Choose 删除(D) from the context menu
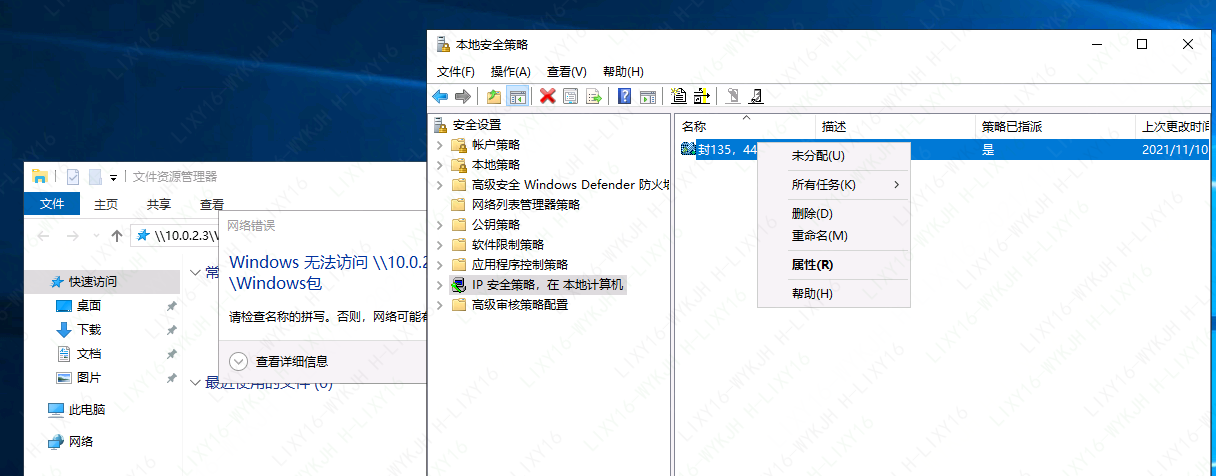Viewport: 1216px width, 476px height. pos(835,214)
